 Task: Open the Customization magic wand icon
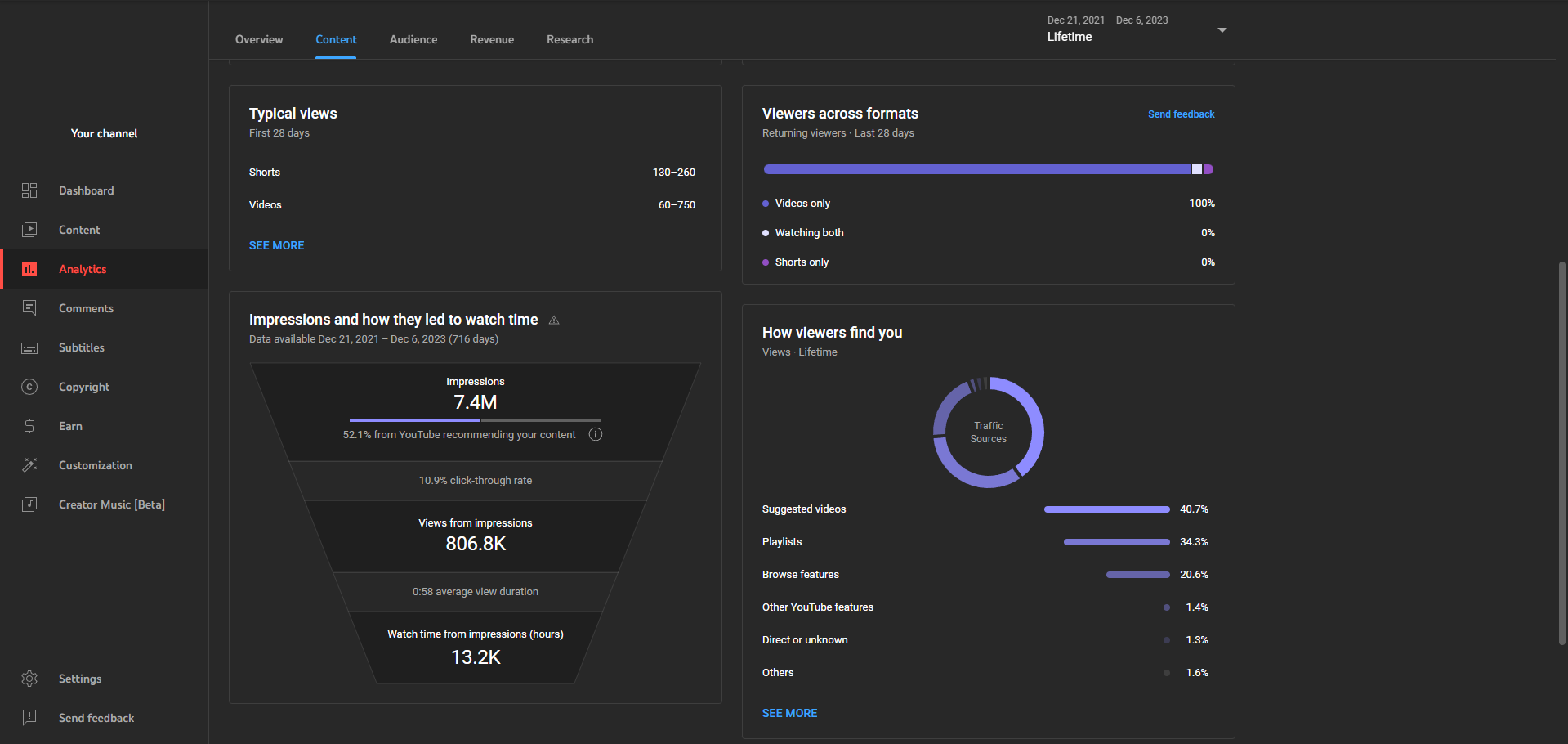pos(29,465)
